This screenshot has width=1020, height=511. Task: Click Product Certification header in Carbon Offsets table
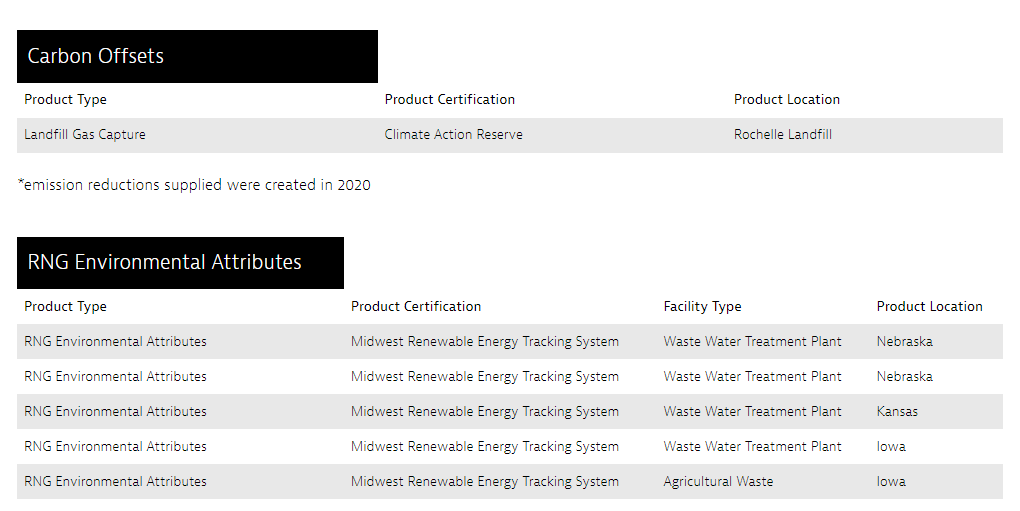click(x=450, y=99)
